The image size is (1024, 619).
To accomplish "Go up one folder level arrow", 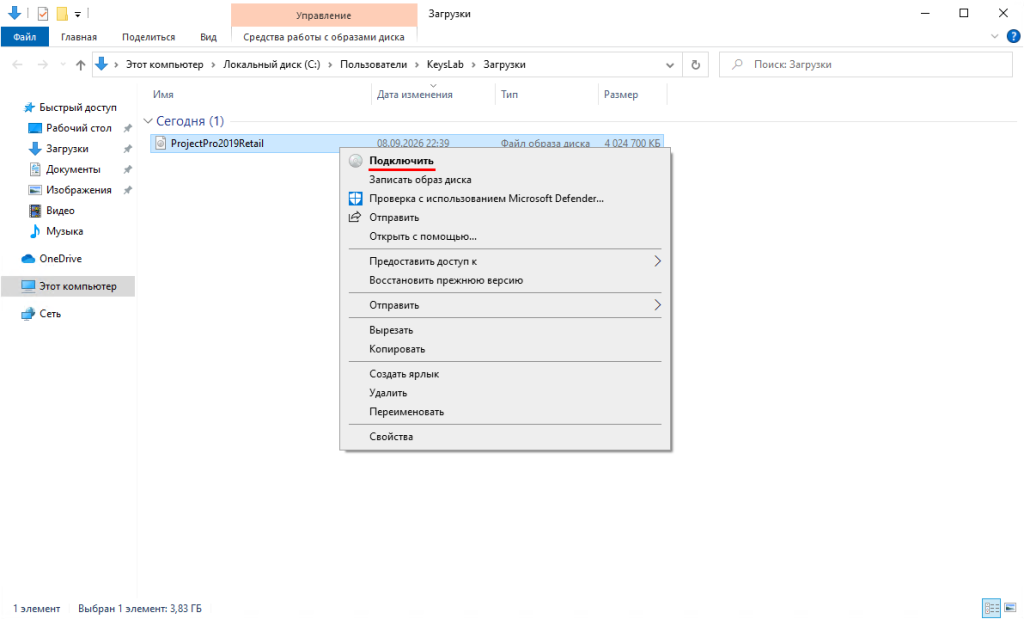I will click(x=80, y=65).
